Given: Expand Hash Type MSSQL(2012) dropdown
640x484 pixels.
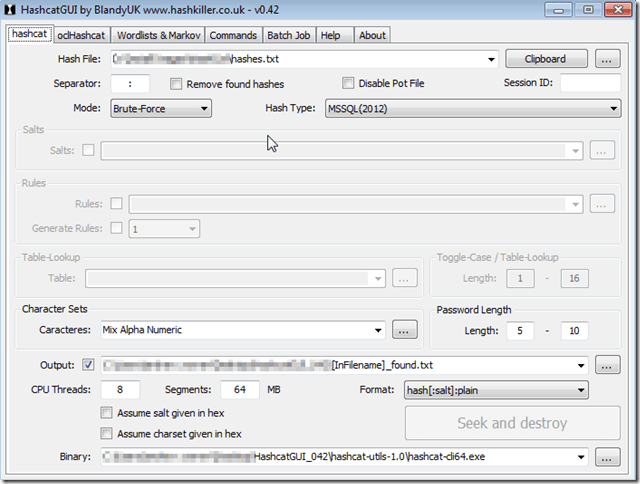Looking at the screenshot, I should 472,108.
